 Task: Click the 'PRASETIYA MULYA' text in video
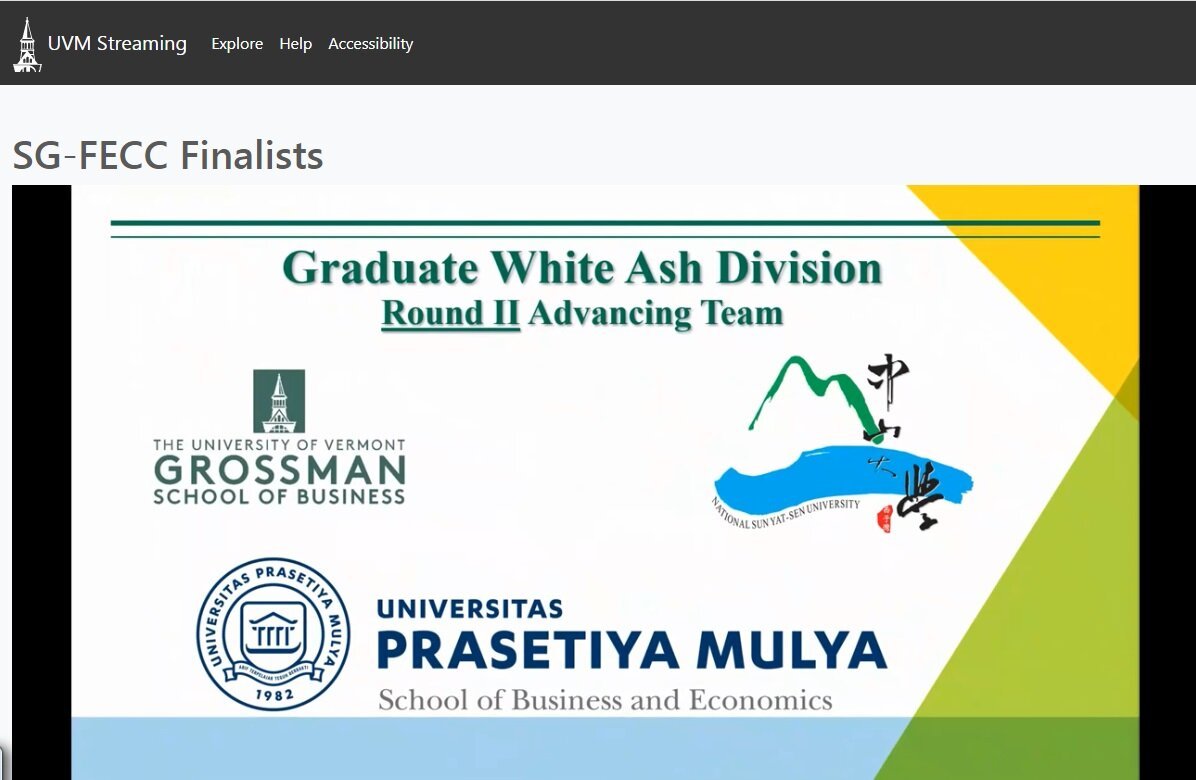[632, 650]
